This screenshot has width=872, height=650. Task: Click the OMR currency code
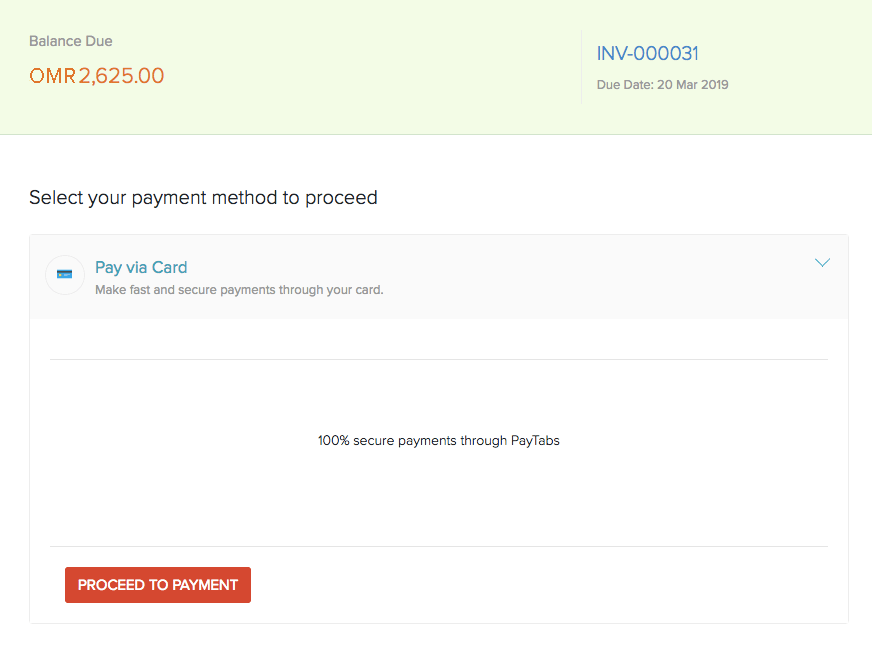pos(52,76)
